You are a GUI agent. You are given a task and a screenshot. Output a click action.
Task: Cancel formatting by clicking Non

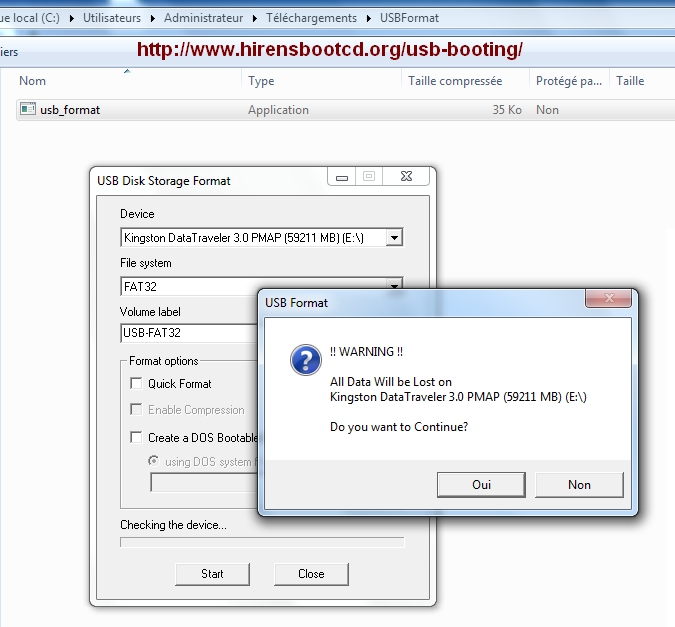click(x=579, y=484)
